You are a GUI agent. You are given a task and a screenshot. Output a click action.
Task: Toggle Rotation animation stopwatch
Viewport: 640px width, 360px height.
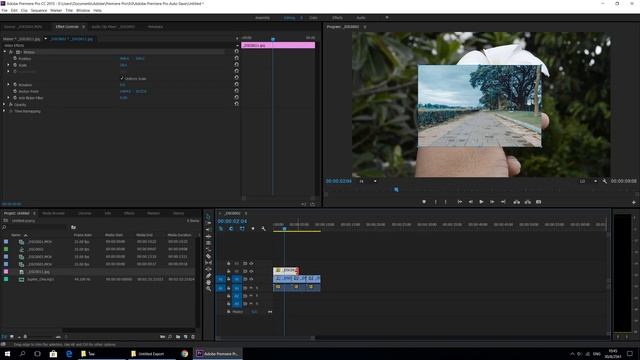(x=15, y=84)
